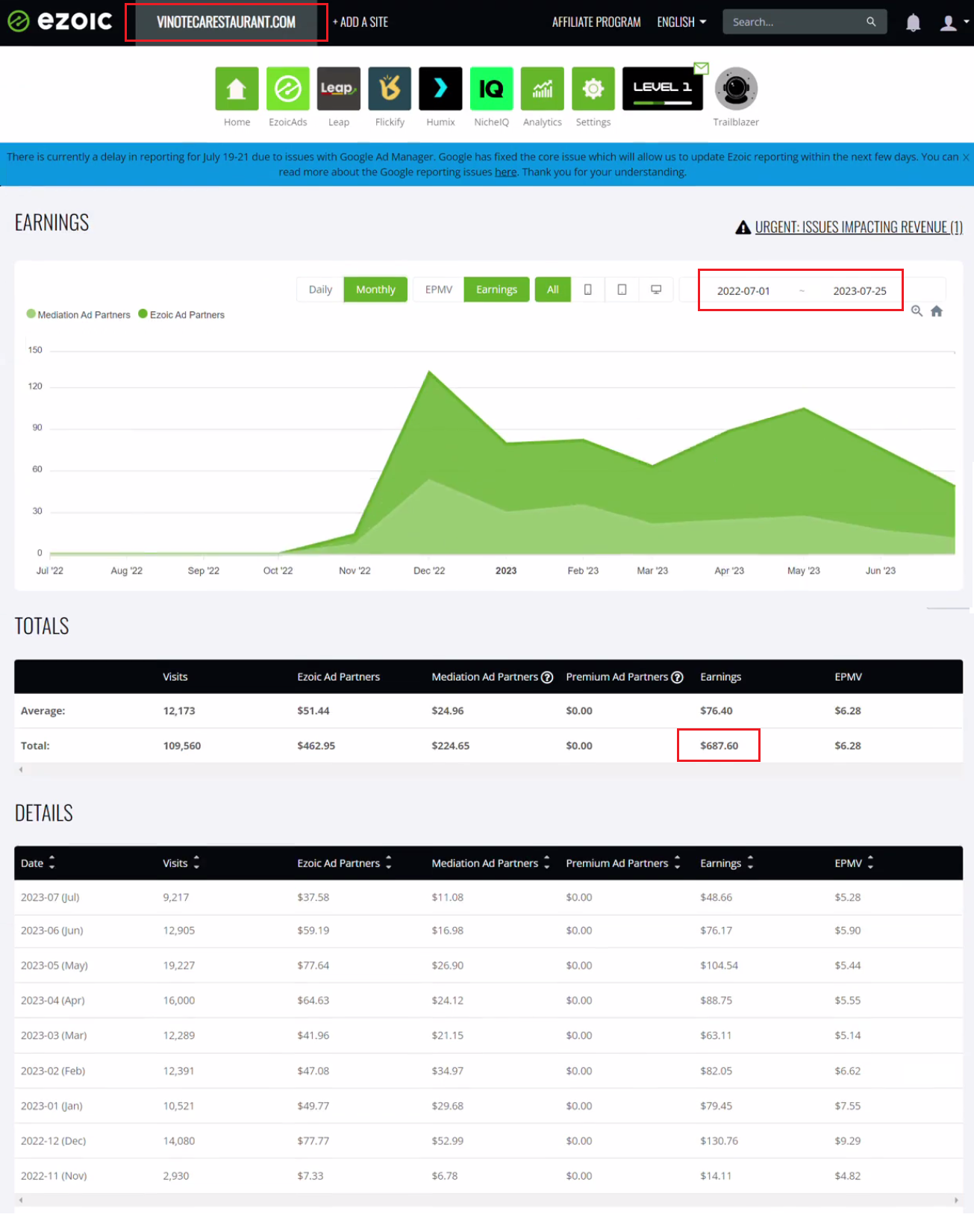
Task: Click the start date 2022-07-01 field
Action: click(743, 291)
